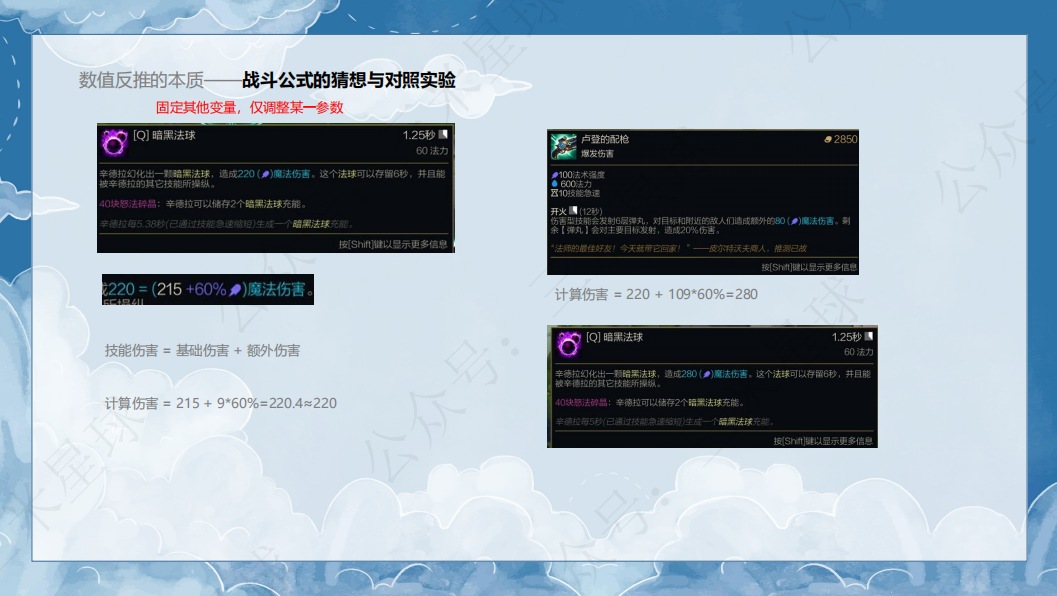Click the ability power icon beside 100法术强度
The height and width of the screenshot is (596, 1057).
[x=555, y=175]
